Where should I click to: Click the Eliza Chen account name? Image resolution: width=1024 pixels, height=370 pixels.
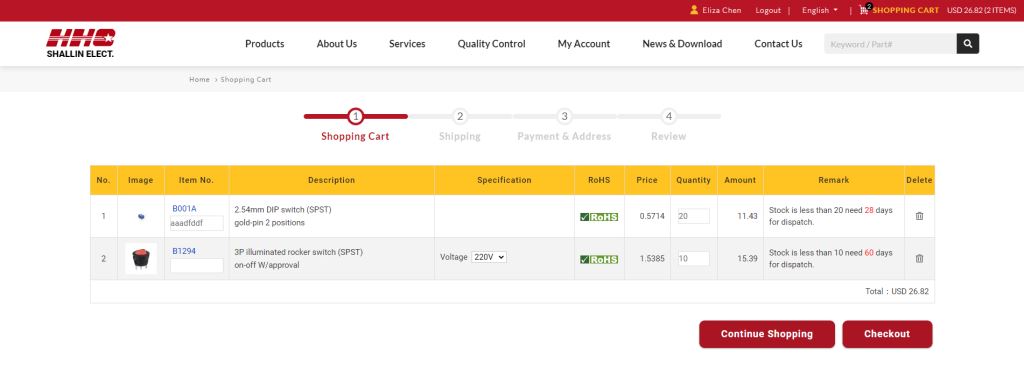click(x=722, y=10)
